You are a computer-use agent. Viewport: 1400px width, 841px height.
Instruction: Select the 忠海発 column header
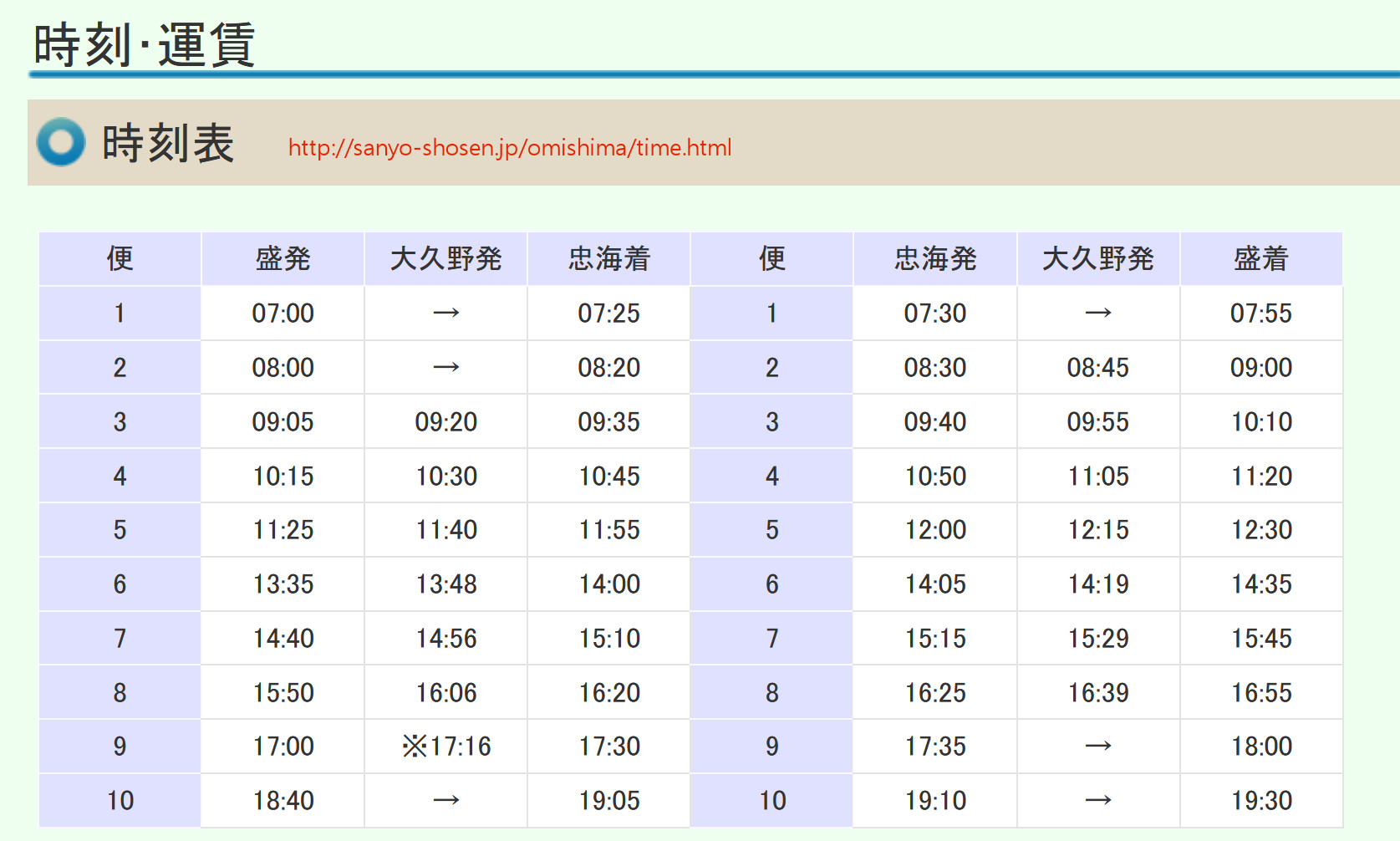(935, 258)
